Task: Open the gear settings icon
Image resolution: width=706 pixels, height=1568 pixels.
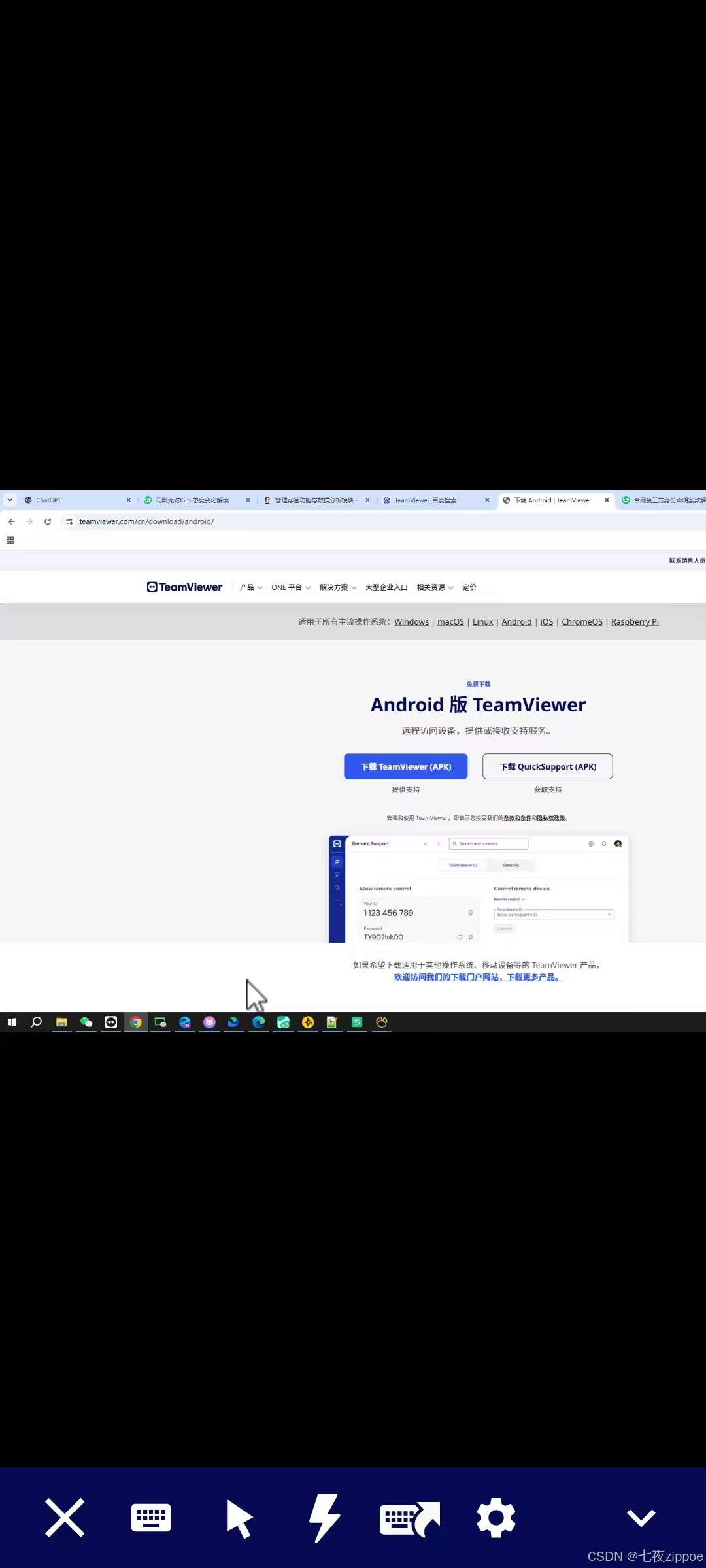Action: coord(496,1518)
